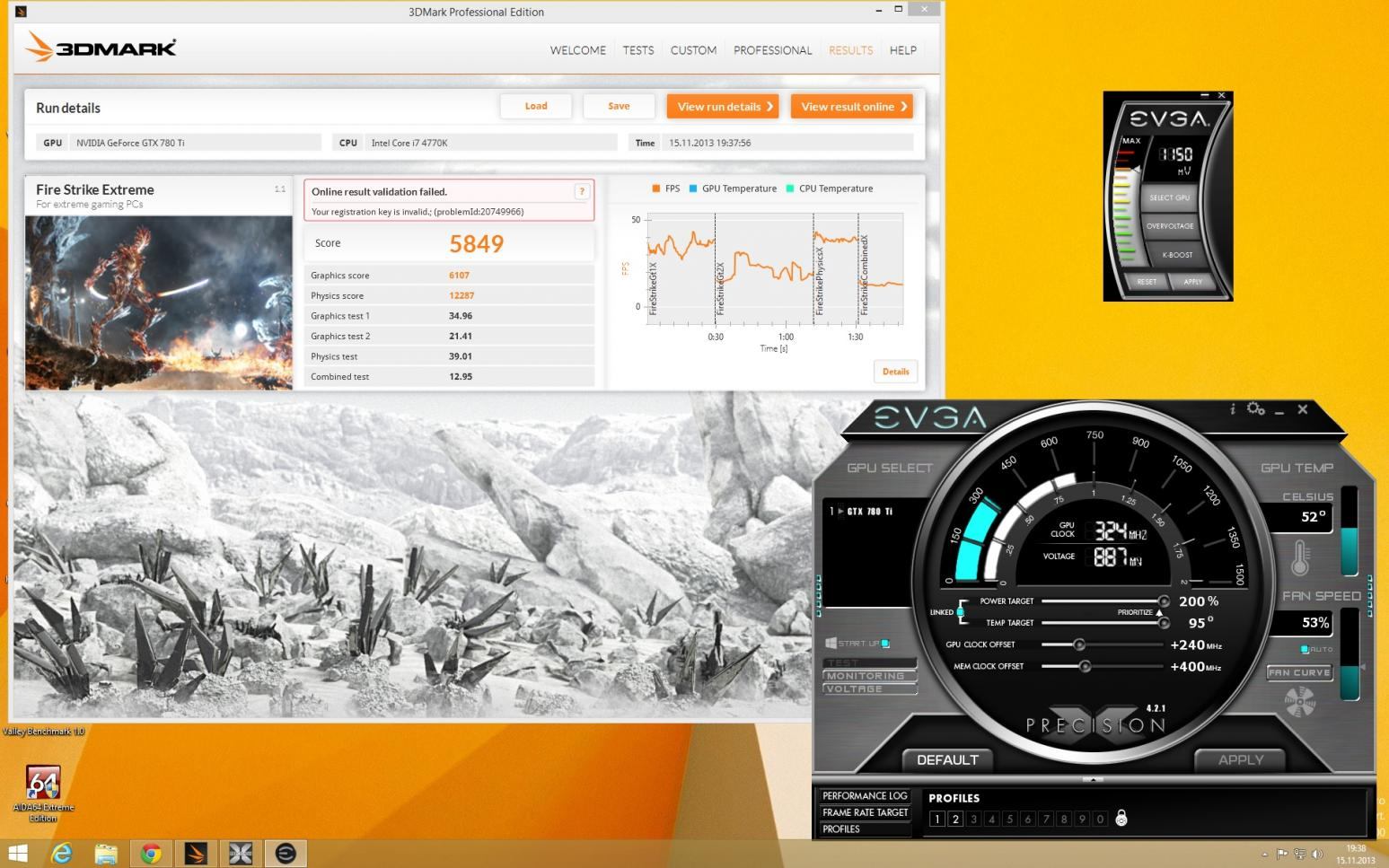The image size is (1389, 868).
Task: Open the MONITORING button in Precision X
Action: (x=869, y=676)
